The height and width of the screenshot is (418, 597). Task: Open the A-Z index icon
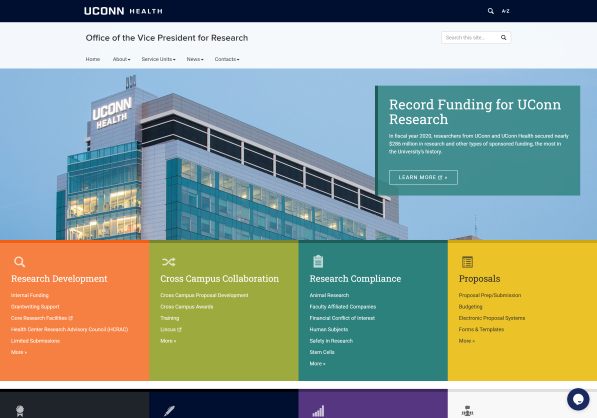click(x=506, y=11)
